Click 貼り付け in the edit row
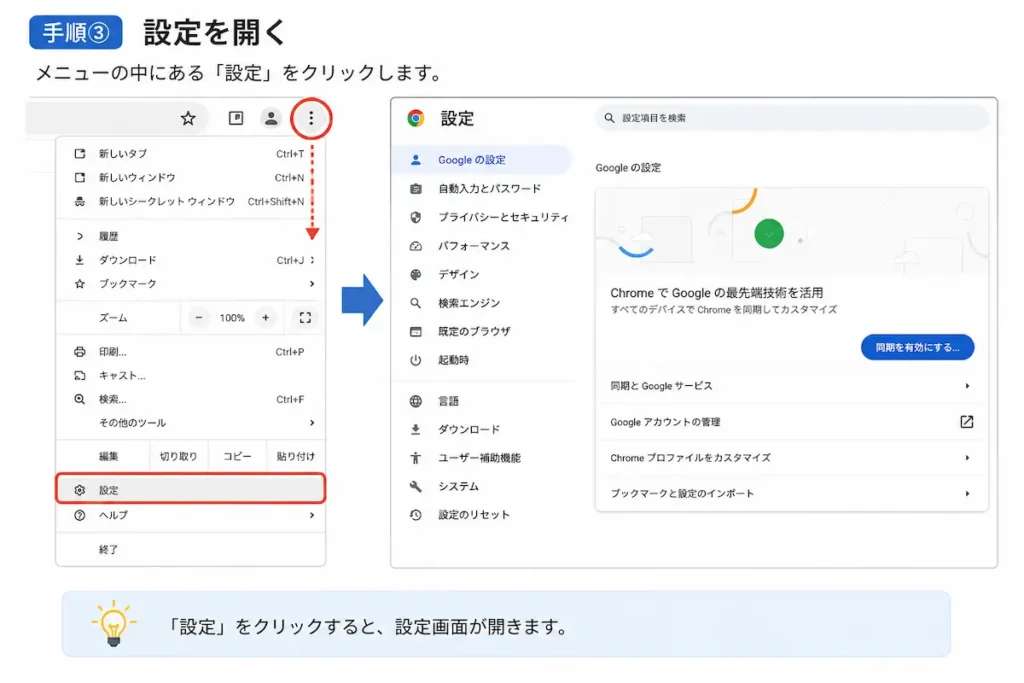1024x683 pixels. [x=296, y=456]
